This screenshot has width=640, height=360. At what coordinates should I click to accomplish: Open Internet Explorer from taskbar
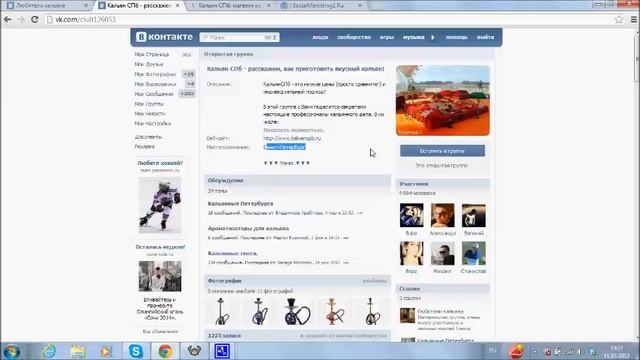[49, 351]
